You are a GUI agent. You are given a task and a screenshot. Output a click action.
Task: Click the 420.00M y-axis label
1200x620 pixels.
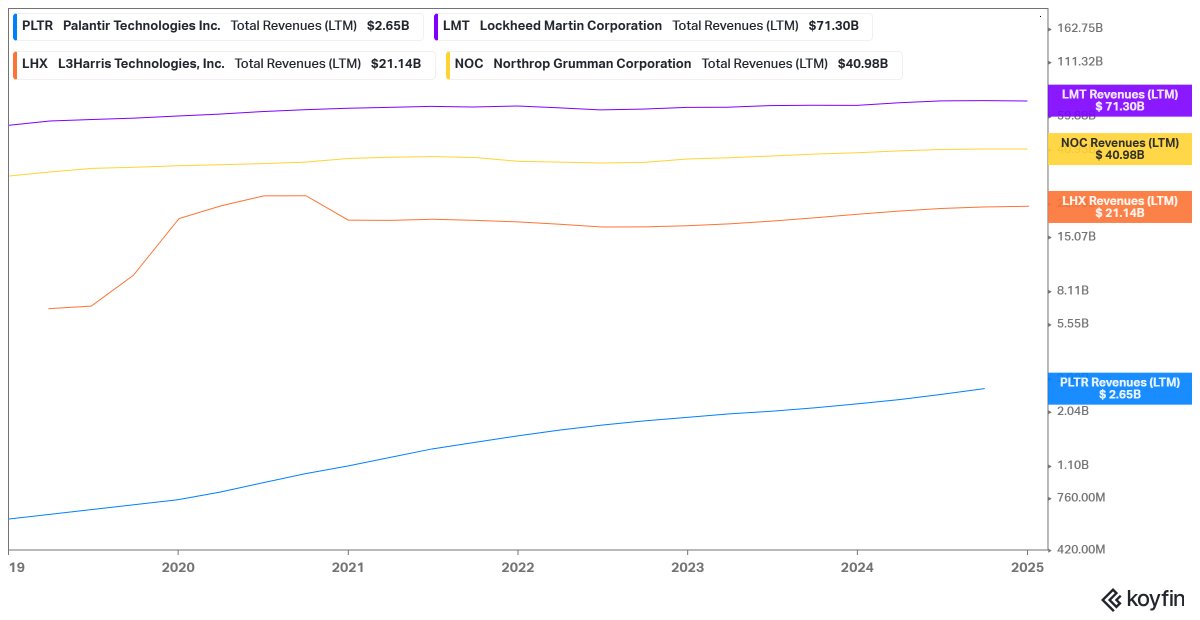(1079, 549)
